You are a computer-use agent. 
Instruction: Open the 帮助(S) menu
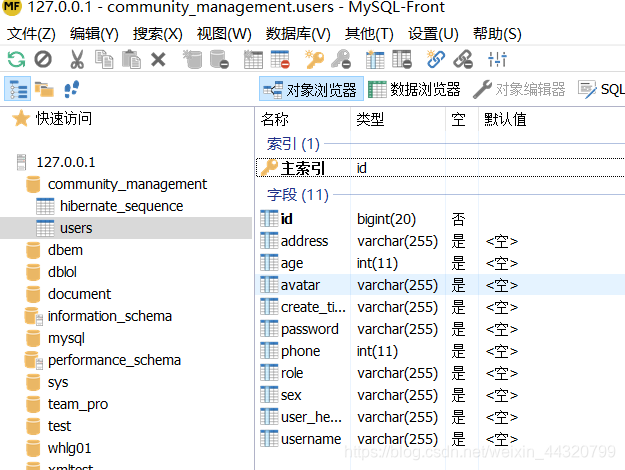tap(497, 34)
